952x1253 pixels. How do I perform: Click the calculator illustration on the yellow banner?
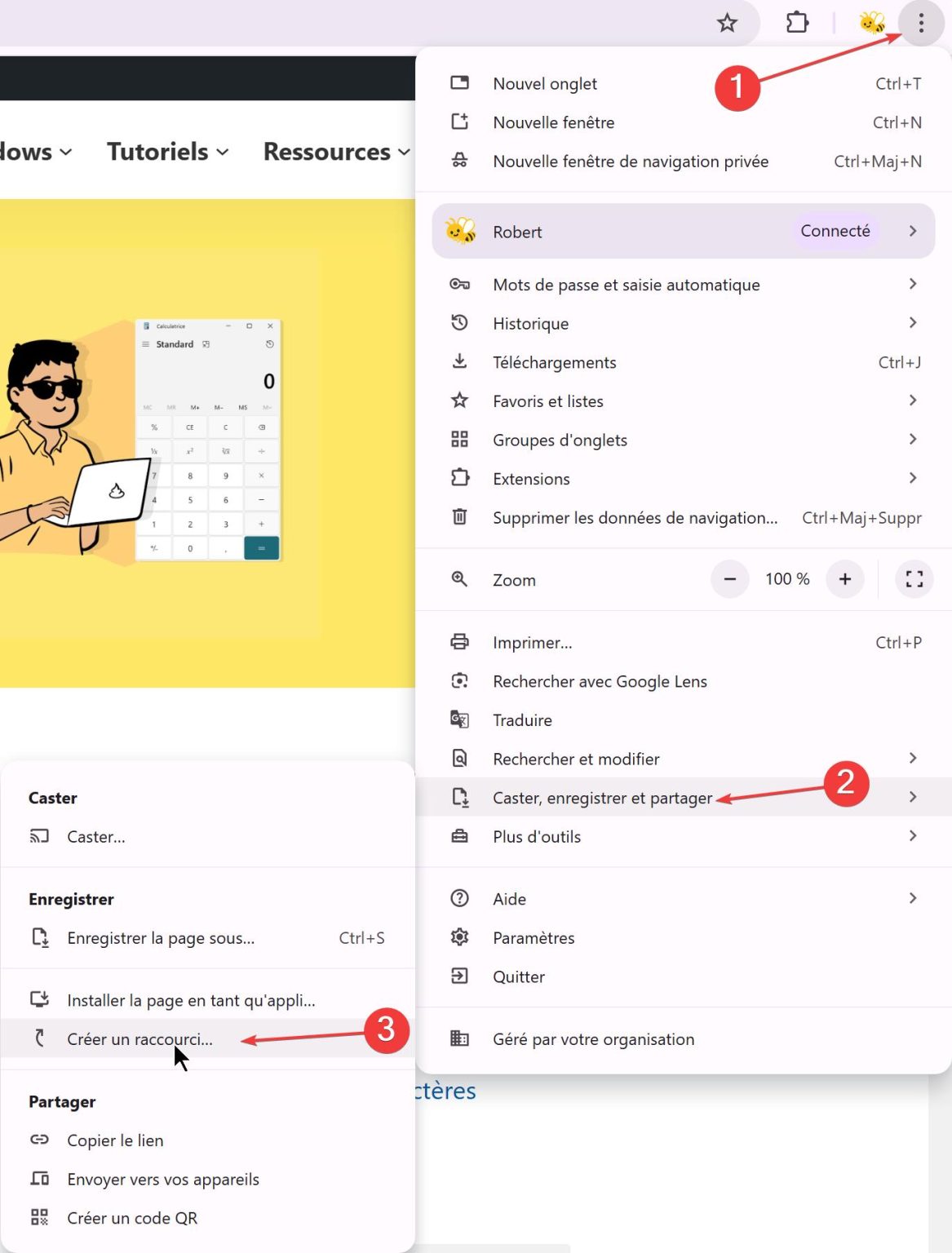point(208,441)
